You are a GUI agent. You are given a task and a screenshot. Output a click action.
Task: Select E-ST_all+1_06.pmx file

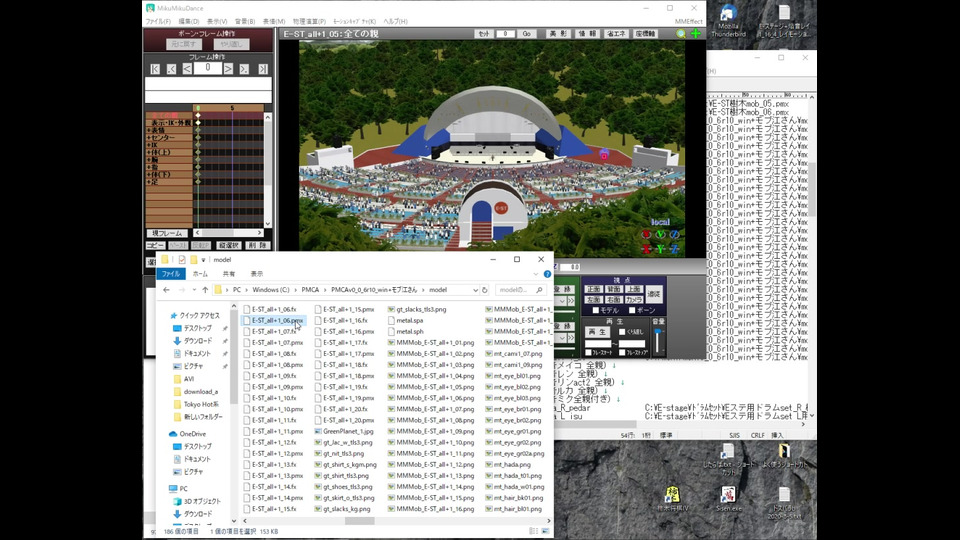273,320
